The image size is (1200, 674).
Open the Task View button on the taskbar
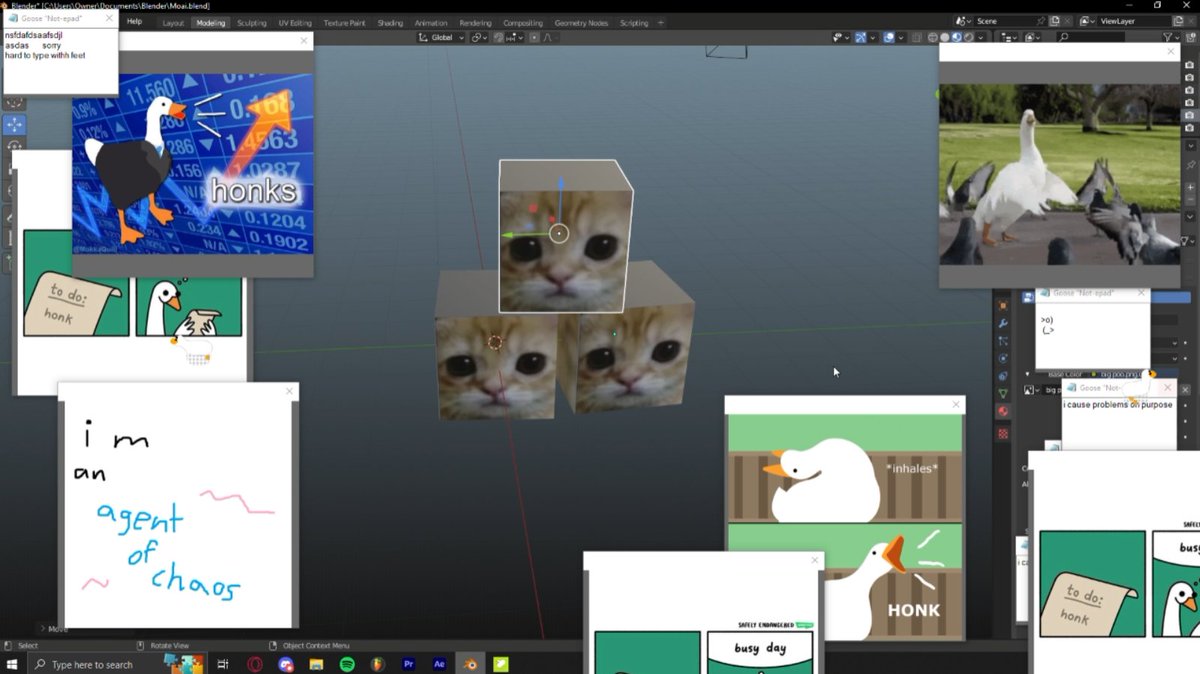(x=223, y=664)
